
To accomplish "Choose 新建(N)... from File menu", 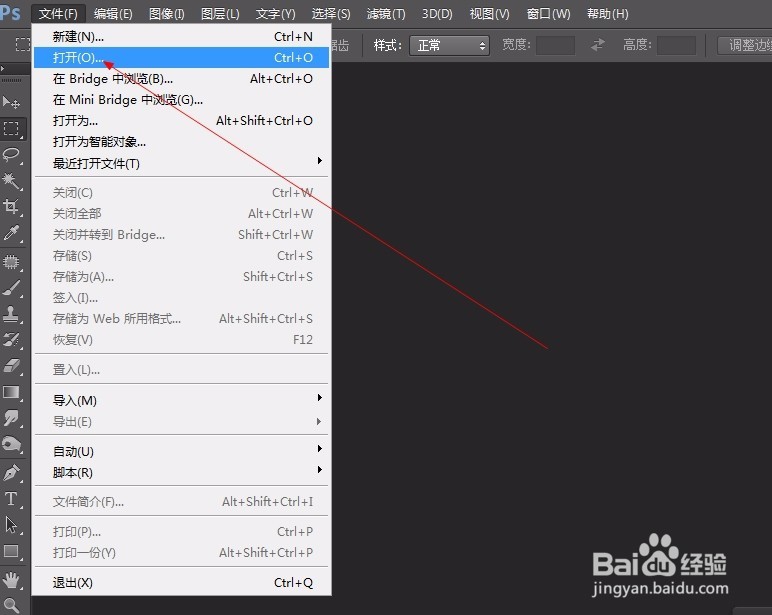I will [182, 37].
